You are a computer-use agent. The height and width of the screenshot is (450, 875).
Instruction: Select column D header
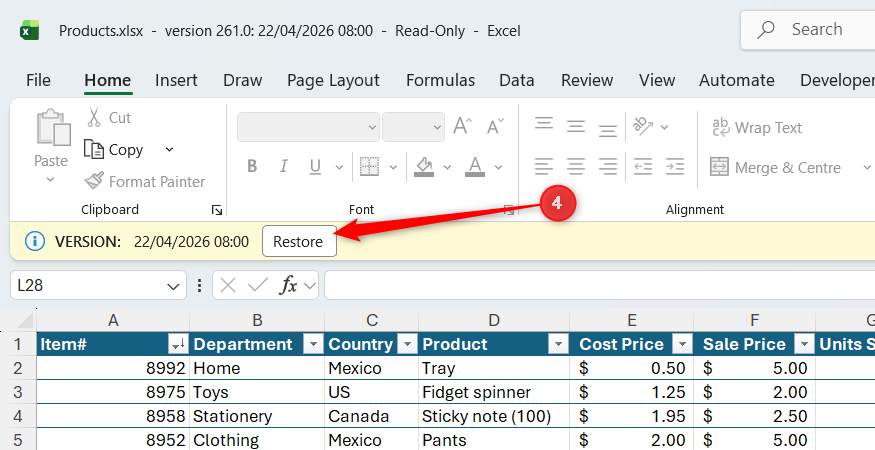(494, 320)
